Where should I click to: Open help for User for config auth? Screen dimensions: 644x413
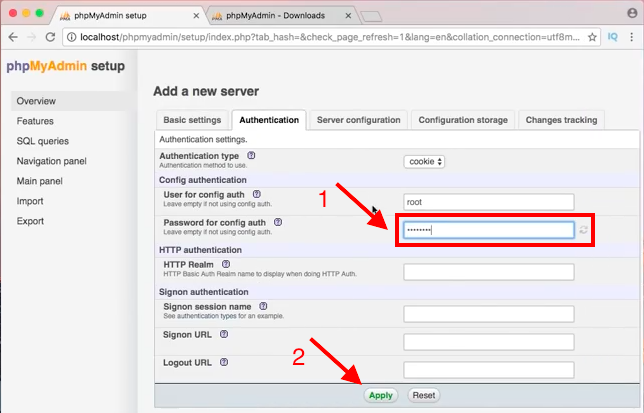click(257, 194)
